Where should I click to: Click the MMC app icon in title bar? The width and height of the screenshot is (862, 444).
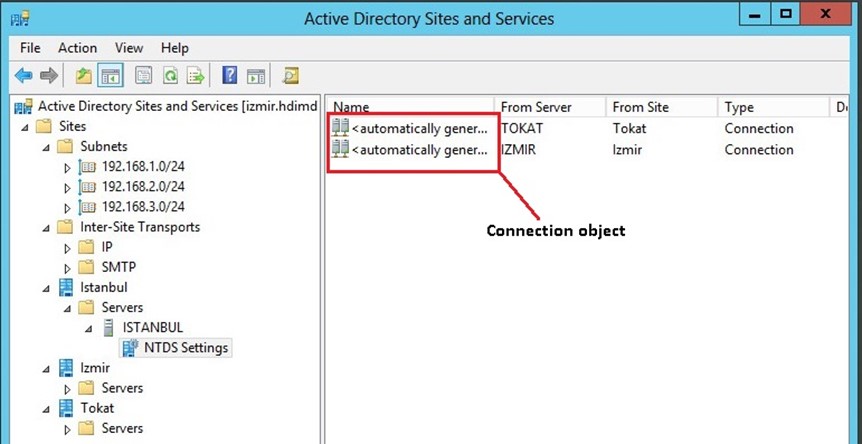(x=20, y=19)
